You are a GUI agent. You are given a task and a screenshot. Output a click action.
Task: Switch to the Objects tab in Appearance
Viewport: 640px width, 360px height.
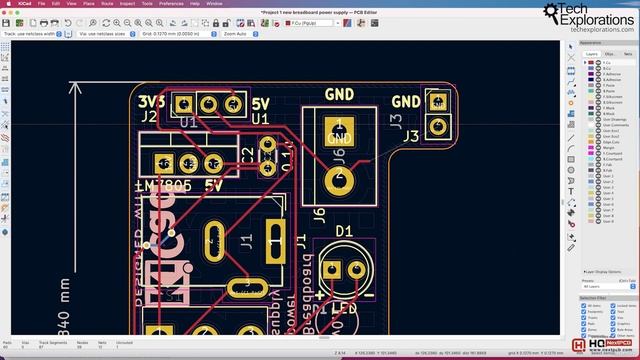pos(609,54)
